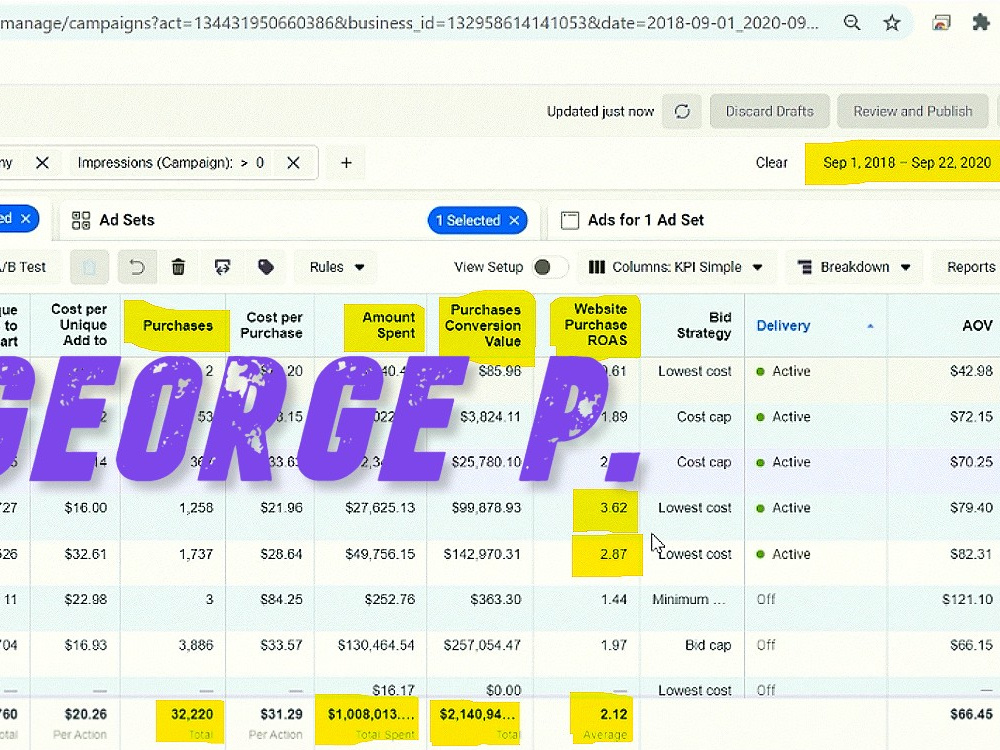The width and height of the screenshot is (1000, 750).
Task: Click the export share icon beside trash
Action: point(222,267)
